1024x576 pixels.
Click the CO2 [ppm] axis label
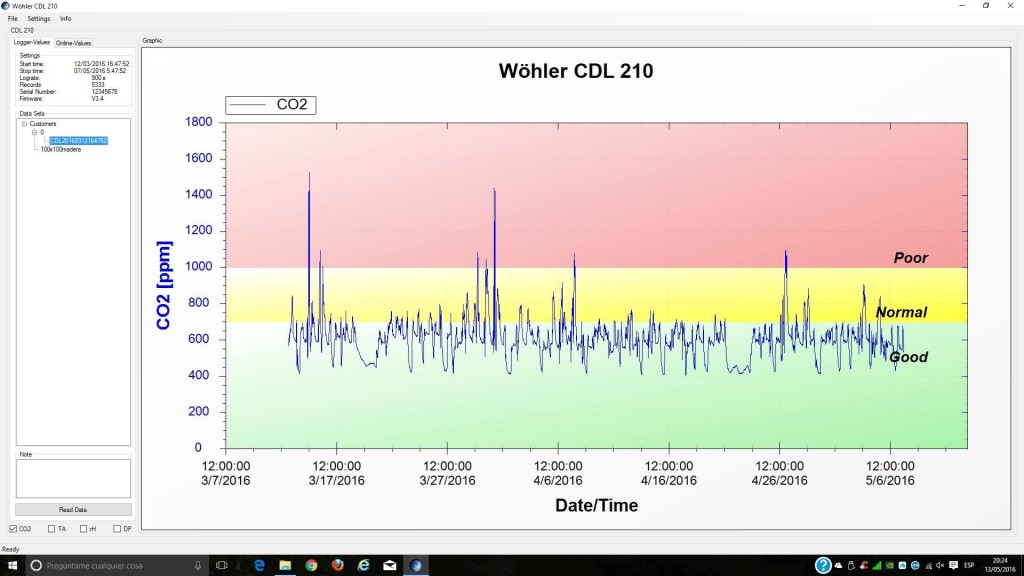pyautogui.click(x=163, y=285)
